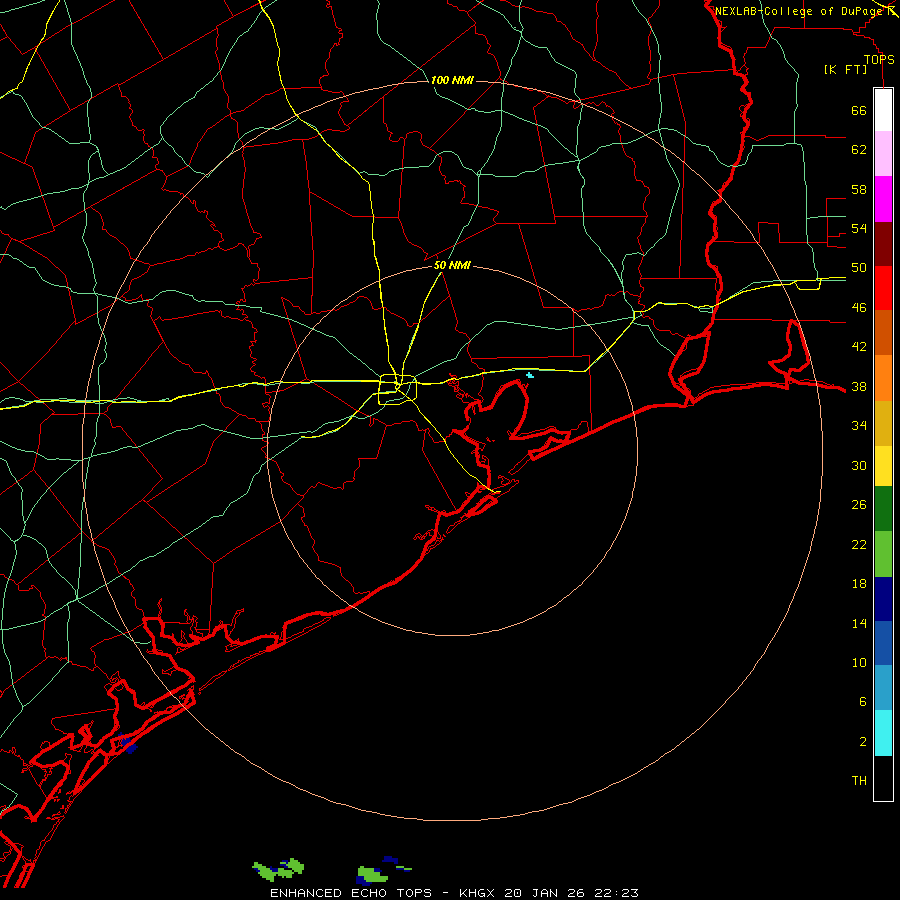This screenshot has width=900, height=900.
Task: Click the black TH swatch in the legend
Action: pyautogui.click(x=883, y=778)
